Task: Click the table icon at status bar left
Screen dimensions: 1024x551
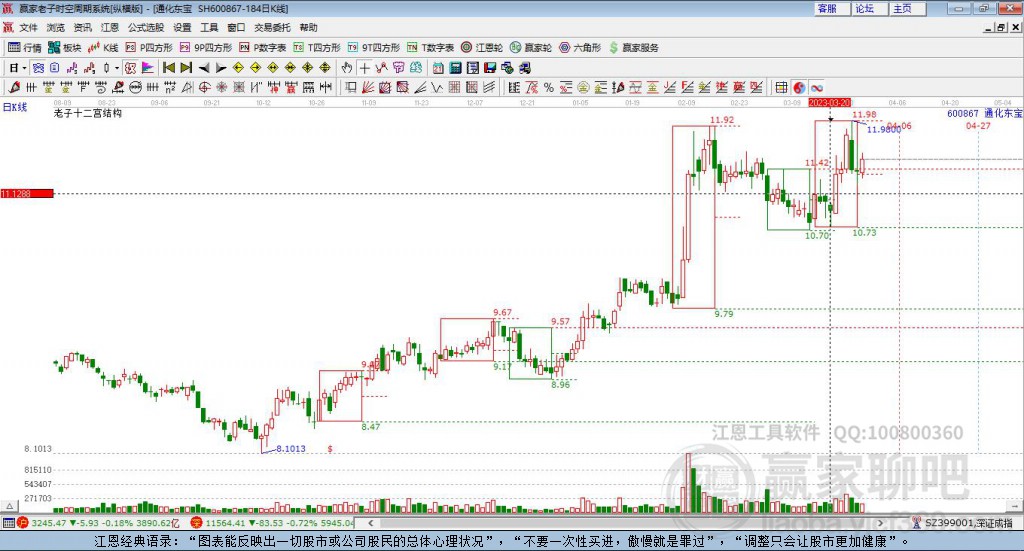Action: click(8, 523)
